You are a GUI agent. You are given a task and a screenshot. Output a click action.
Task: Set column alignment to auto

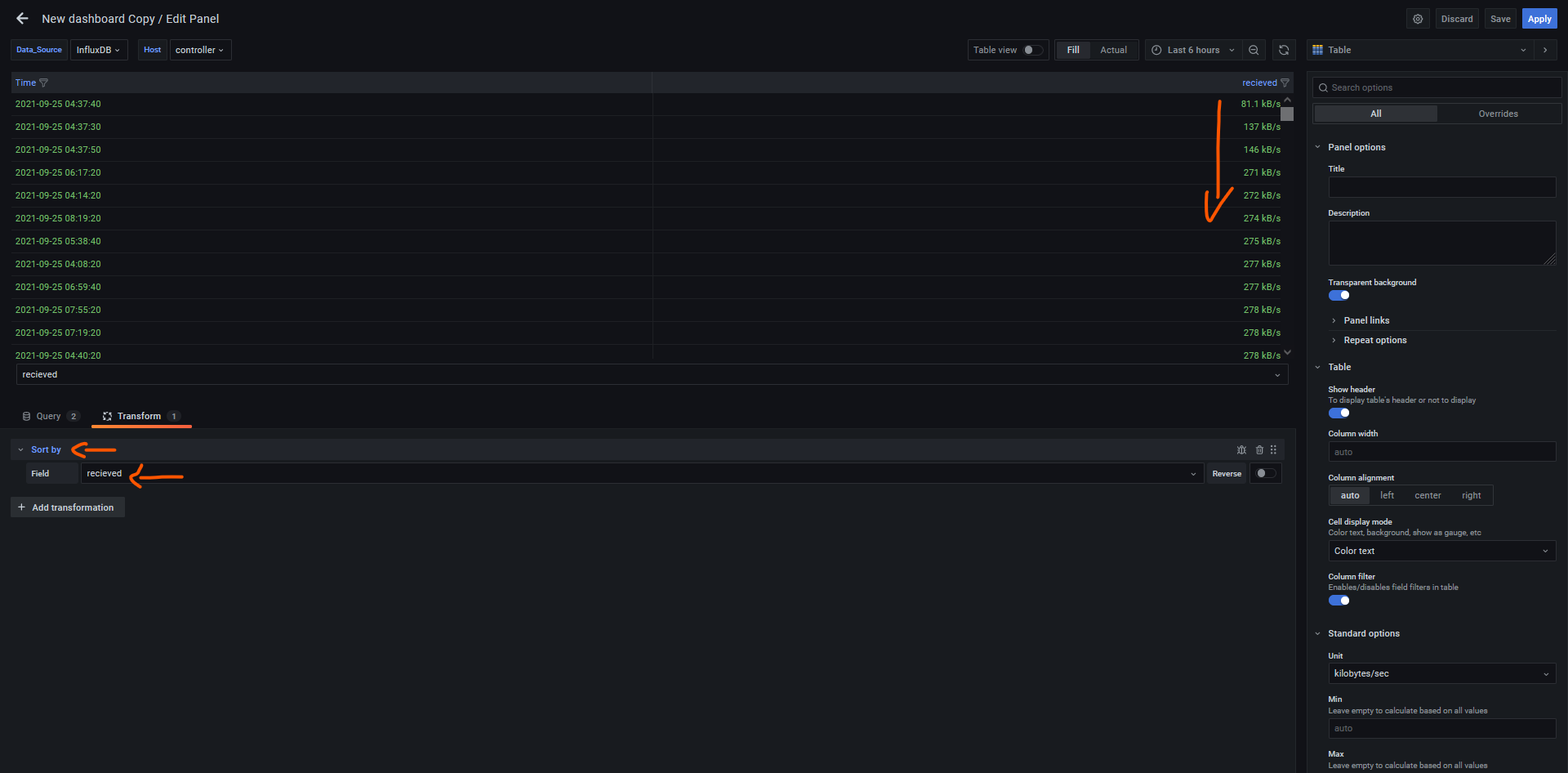click(1350, 495)
